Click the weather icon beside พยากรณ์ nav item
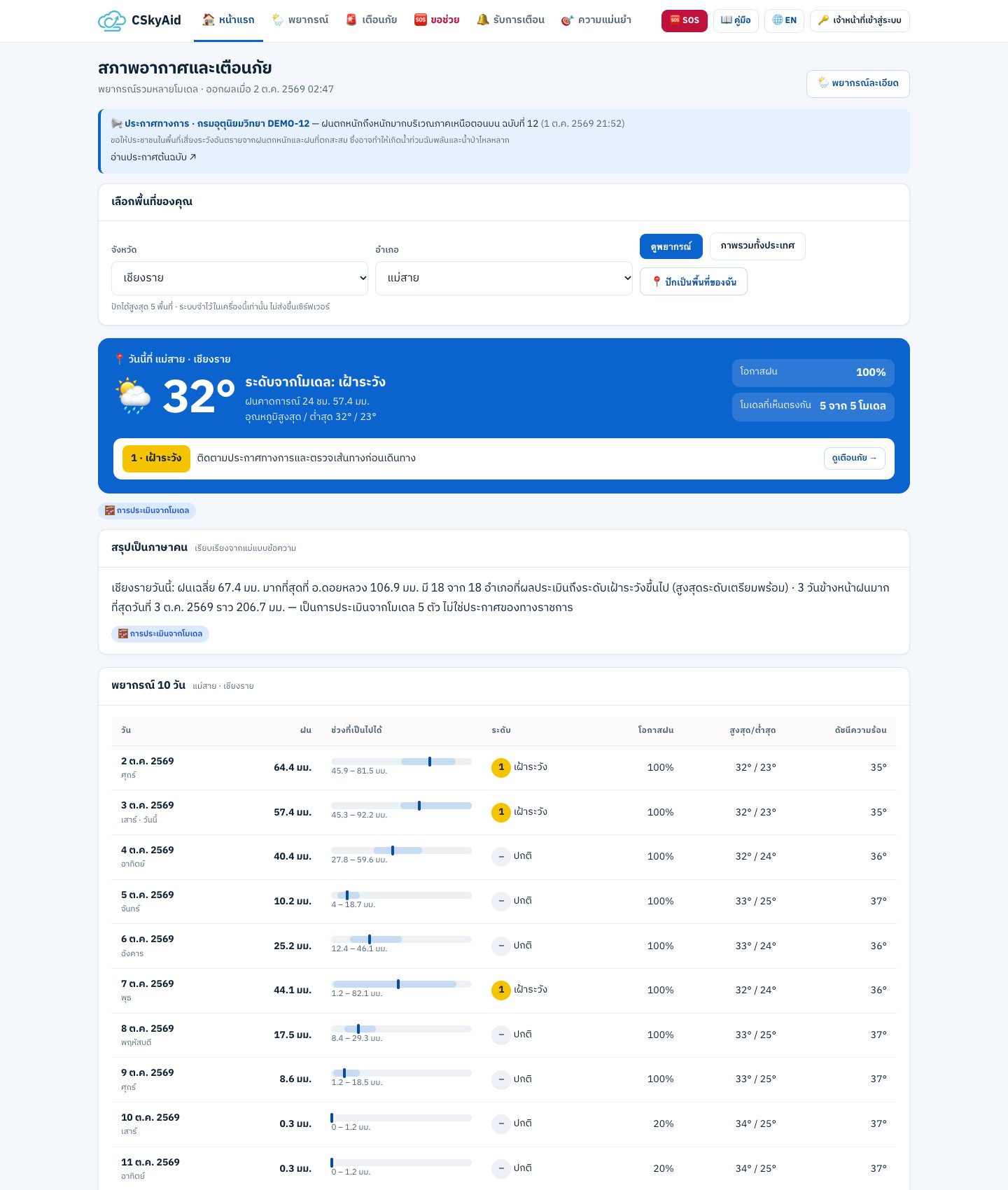The width and height of the screenshot is (1008, 1190). [x=278, y=20]
